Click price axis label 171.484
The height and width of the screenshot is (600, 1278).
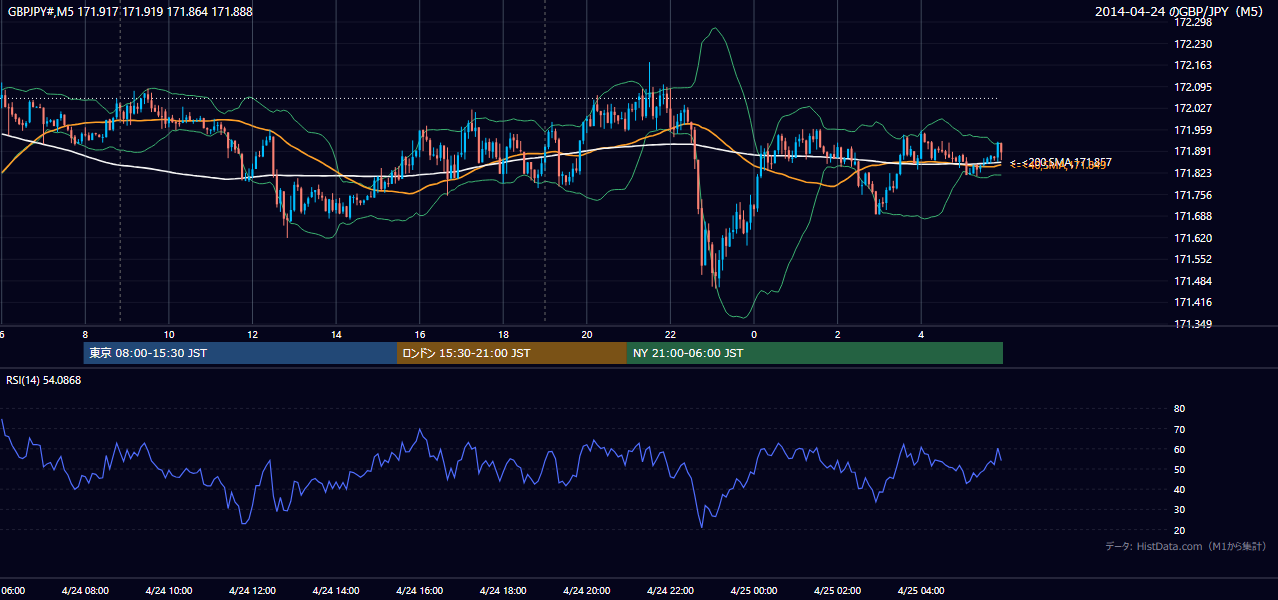(1192, 281)
